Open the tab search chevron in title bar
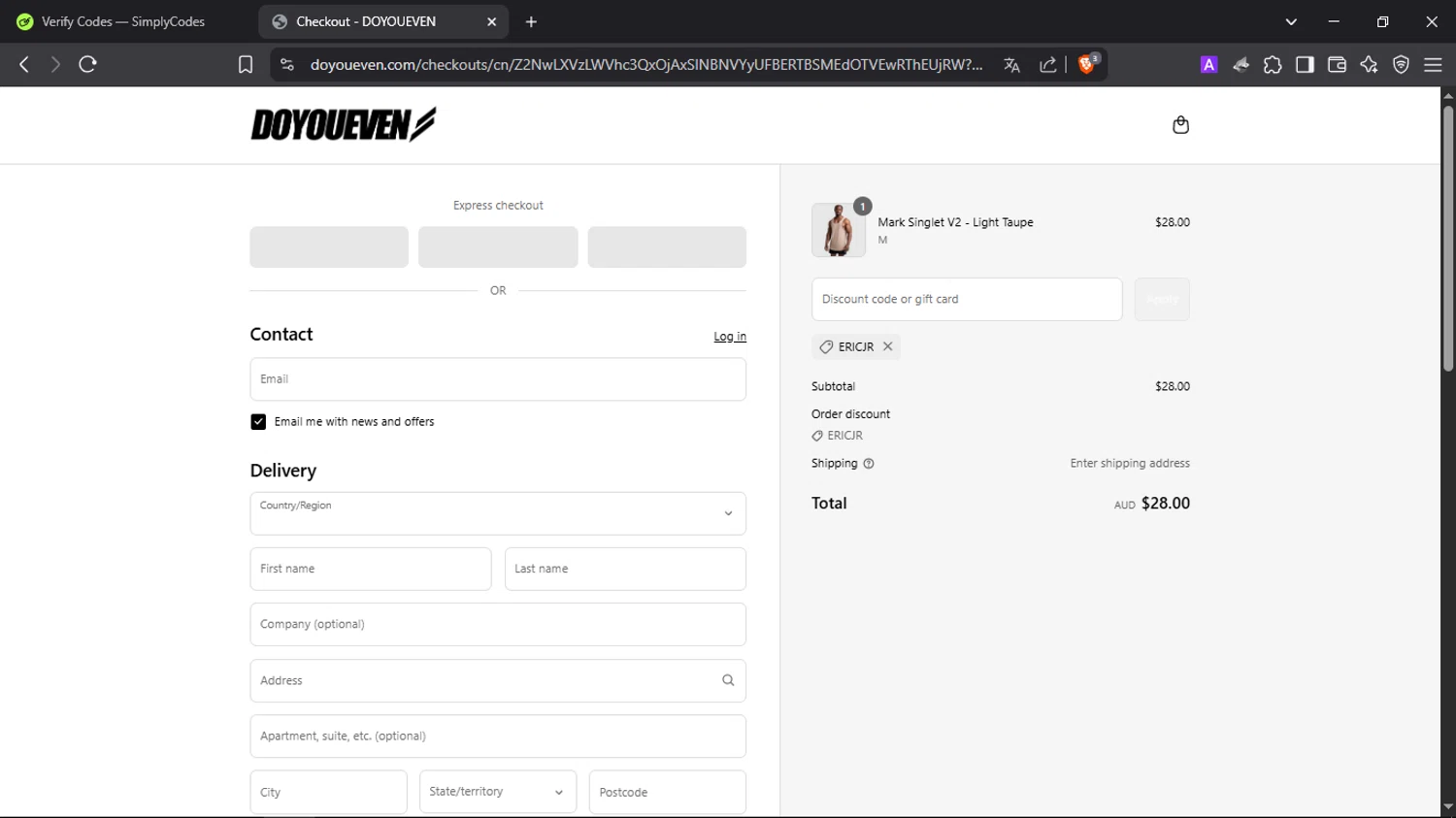 click(x=1291, y=21)
